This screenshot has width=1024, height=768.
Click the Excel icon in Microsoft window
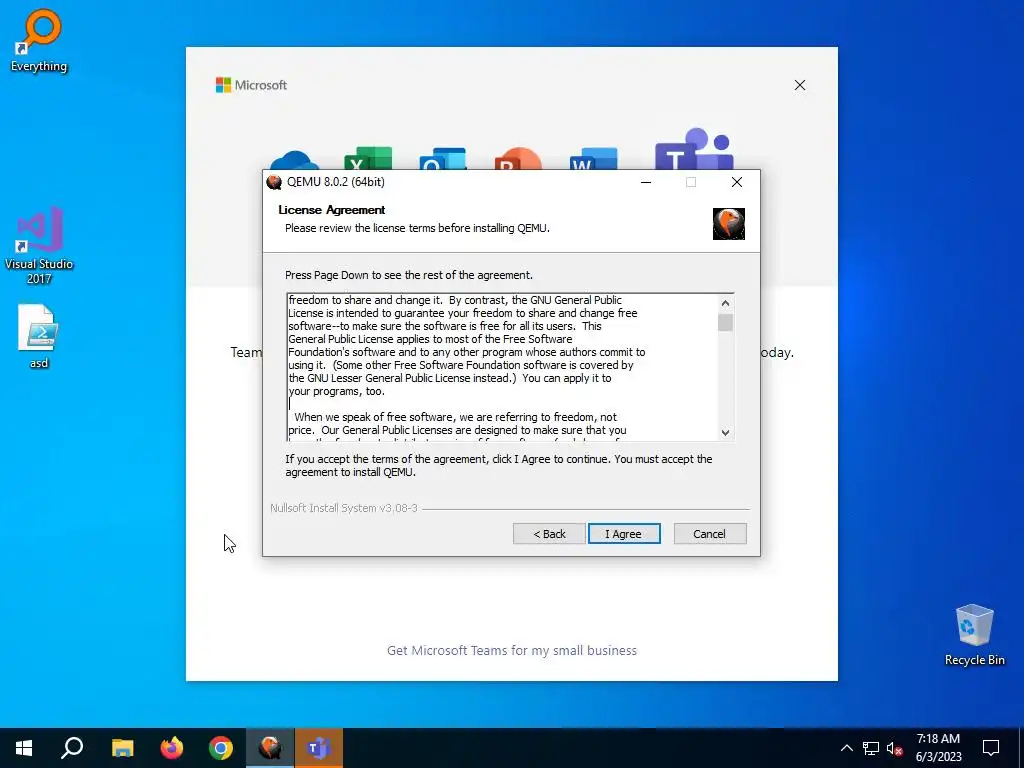point(368,159)
